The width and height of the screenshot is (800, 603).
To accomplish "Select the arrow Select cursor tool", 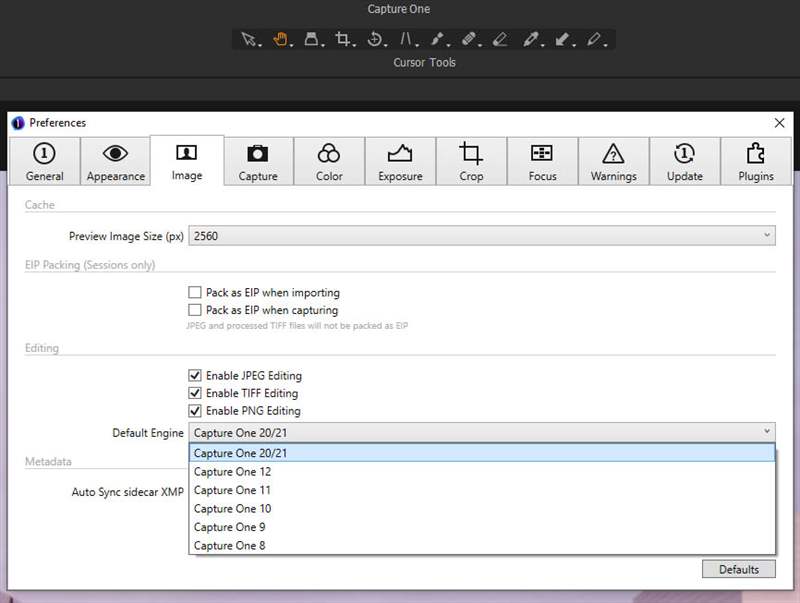I will tap(249, 39).
